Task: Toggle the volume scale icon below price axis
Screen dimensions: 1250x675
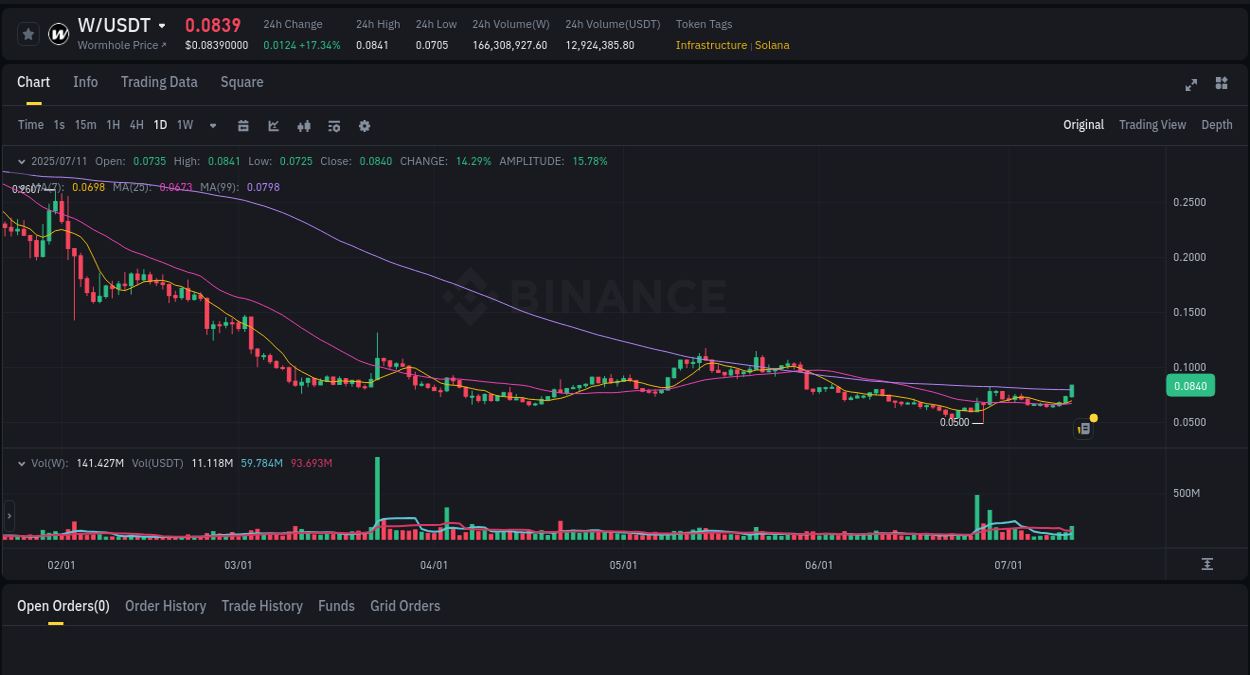Action: [1208, 564]
